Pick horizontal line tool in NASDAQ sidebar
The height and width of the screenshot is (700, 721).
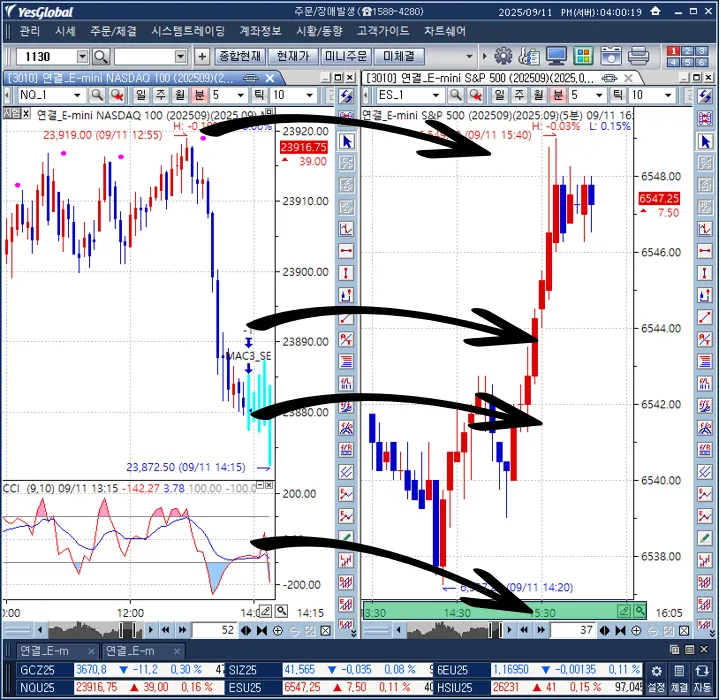(346, 251)
